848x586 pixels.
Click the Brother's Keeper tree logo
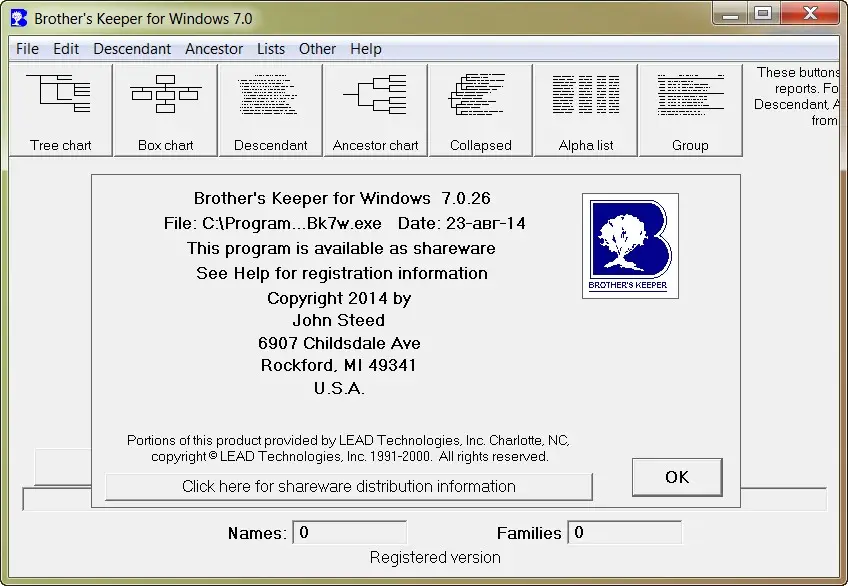[630, 246]
